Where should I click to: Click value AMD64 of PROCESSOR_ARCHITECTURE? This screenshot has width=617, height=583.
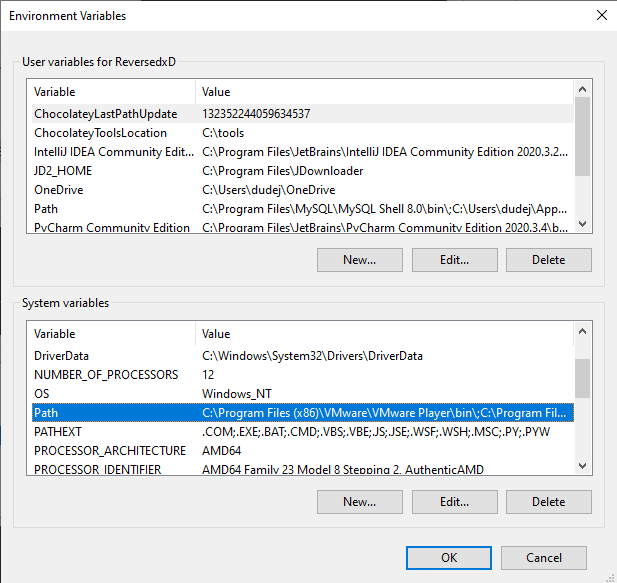(x=222, y=450)
